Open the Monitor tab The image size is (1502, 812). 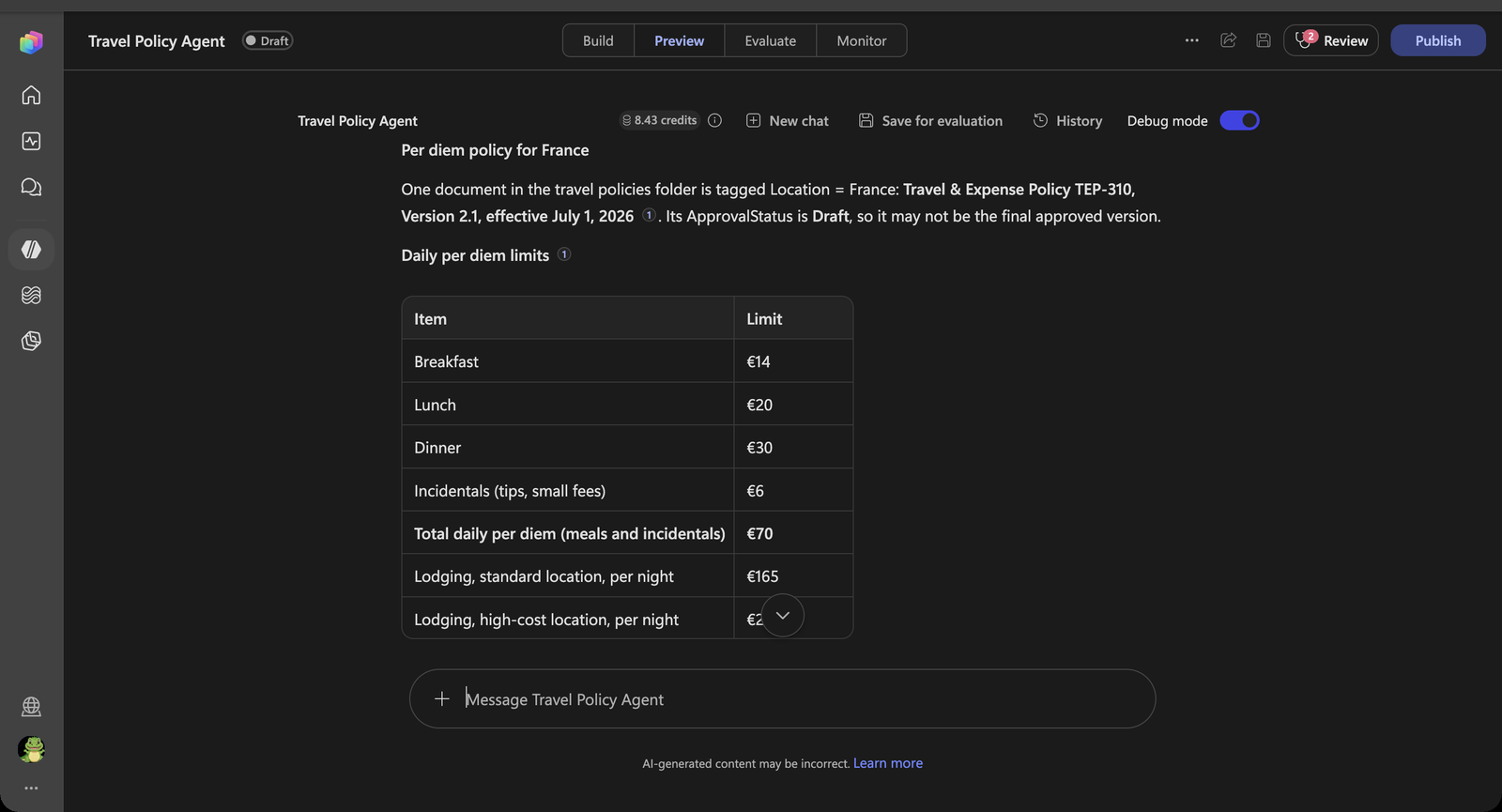(861, 40)
